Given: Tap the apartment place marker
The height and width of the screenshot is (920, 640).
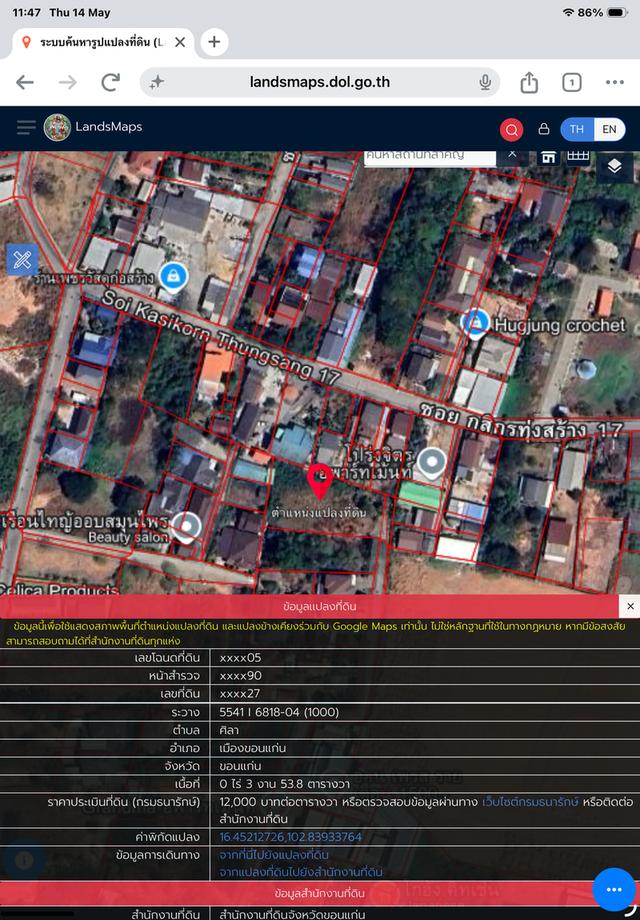Looking at the screenshot, I should pyautogui.click(x=432, y=463).
